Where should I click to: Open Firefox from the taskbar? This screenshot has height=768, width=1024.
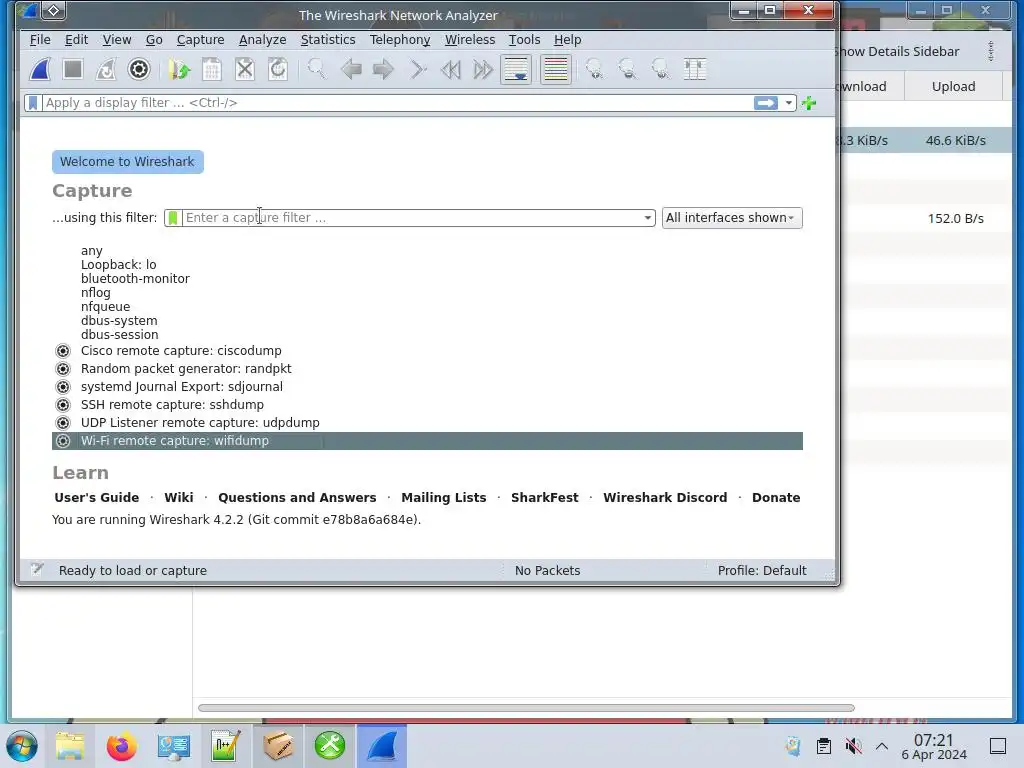tap(121, 746)
